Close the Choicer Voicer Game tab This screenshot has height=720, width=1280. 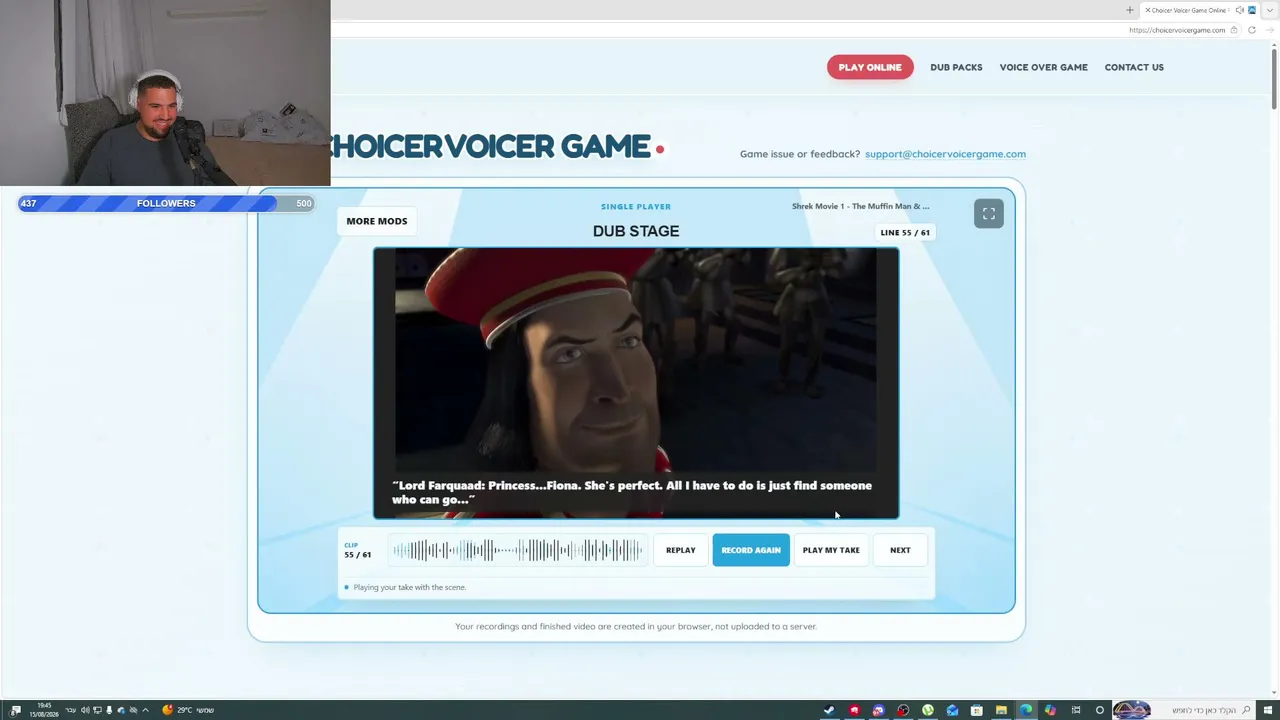(x=1147, y=10)
